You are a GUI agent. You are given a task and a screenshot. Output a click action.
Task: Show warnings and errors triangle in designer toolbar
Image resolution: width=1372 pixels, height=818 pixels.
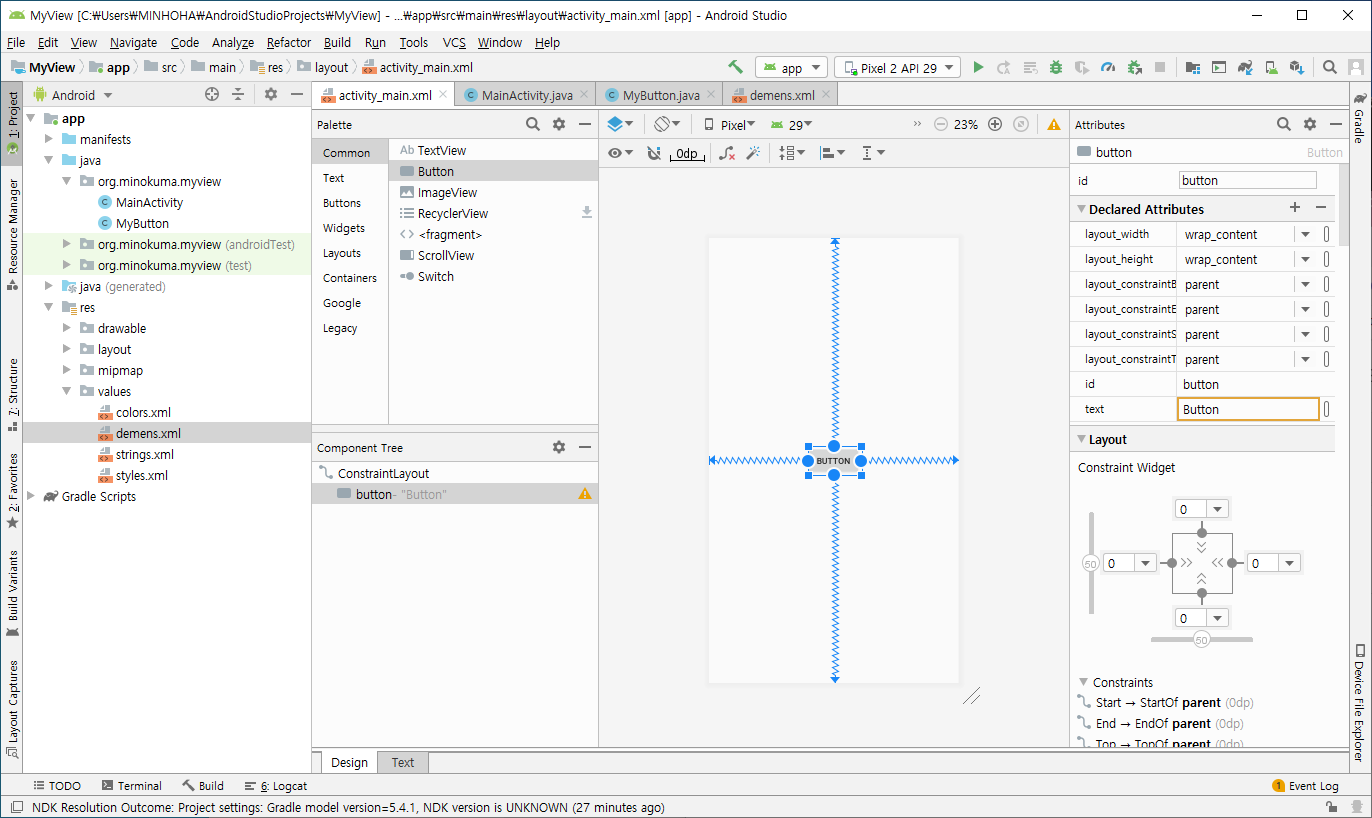click(x=1054, y=125)
